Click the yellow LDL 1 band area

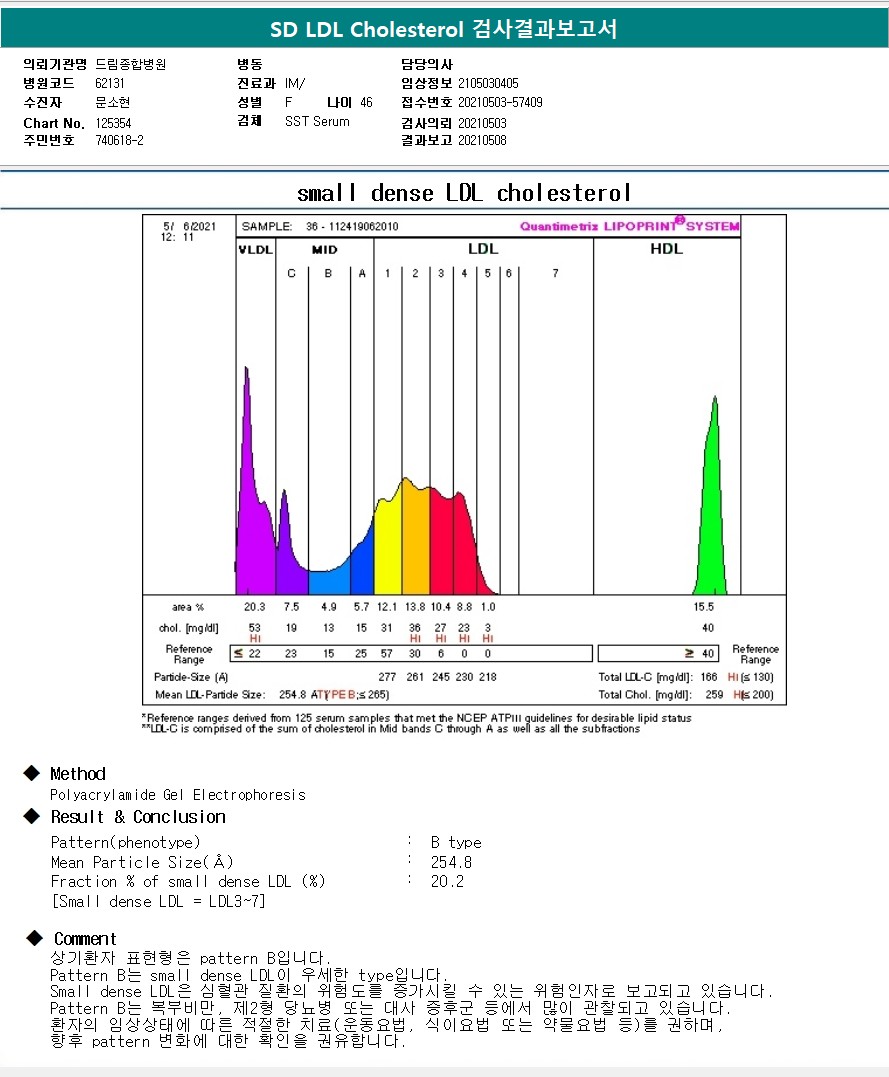pyautogui.click(x=388, y=549)
